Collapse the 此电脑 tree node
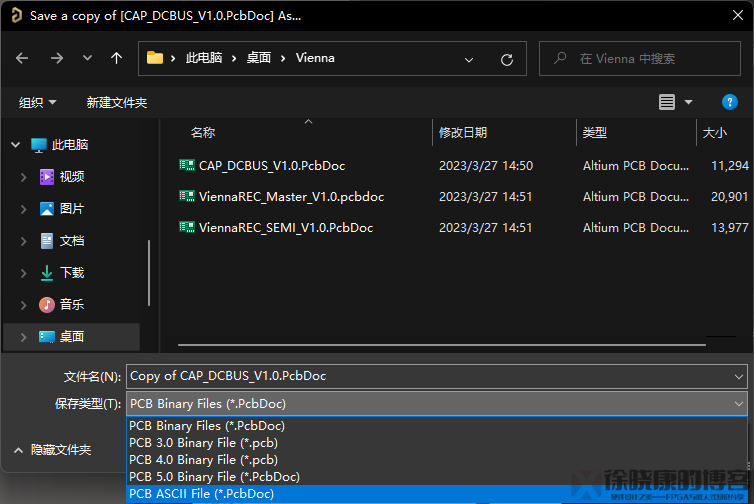Viewport: 754px width, 504px height. [x=15, y=145]
